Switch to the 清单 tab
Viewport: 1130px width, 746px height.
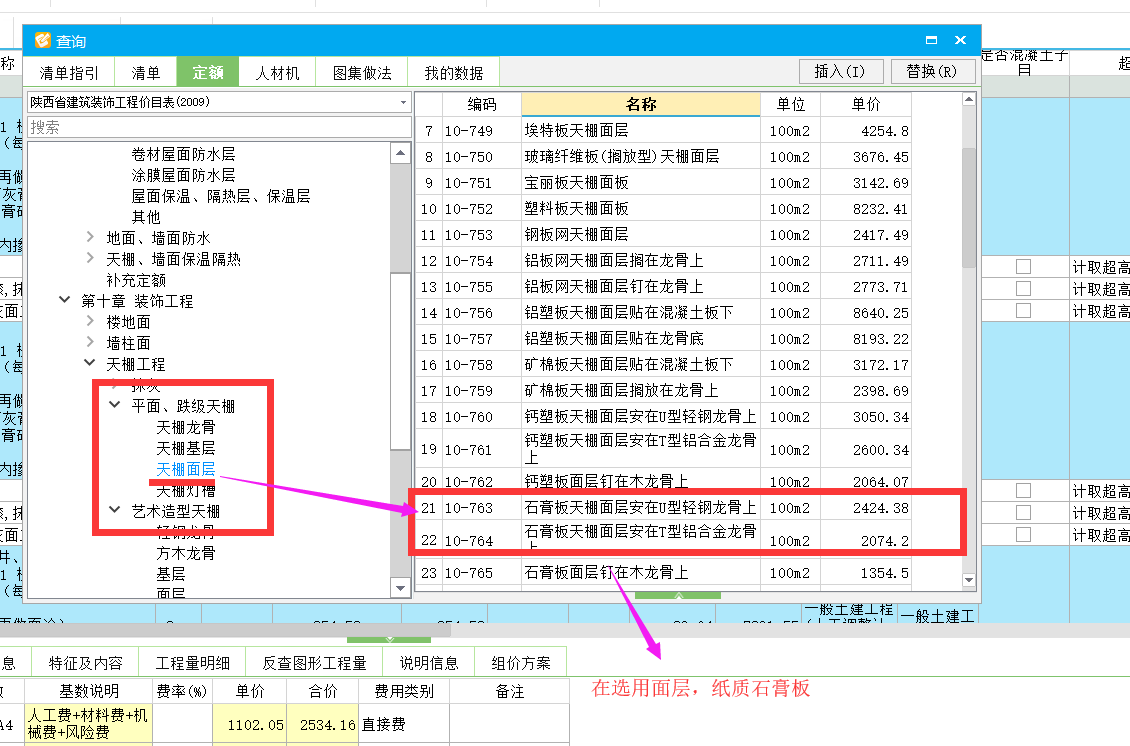[146, 73]
